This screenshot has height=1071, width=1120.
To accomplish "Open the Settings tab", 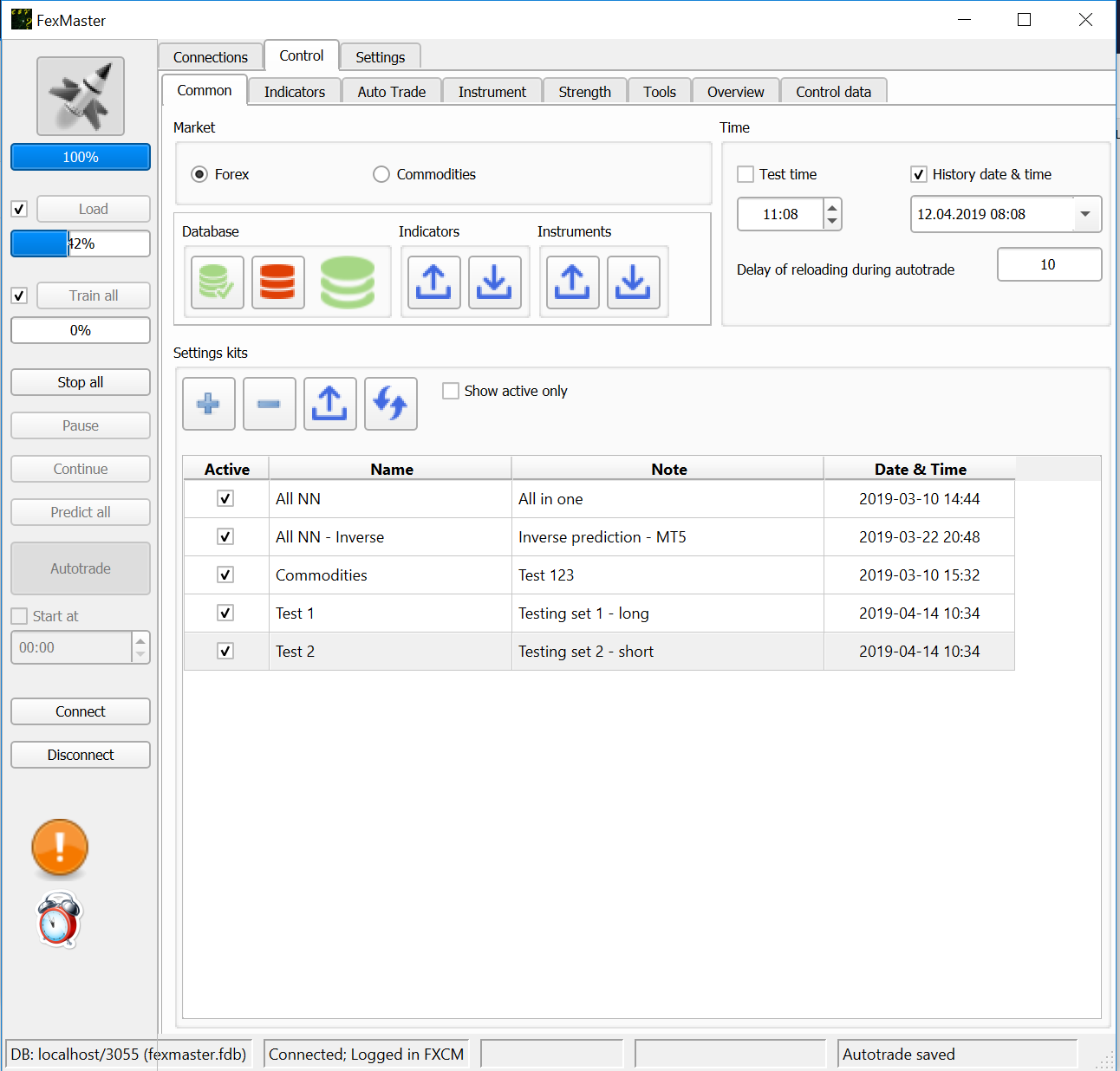I will (380, 57).
